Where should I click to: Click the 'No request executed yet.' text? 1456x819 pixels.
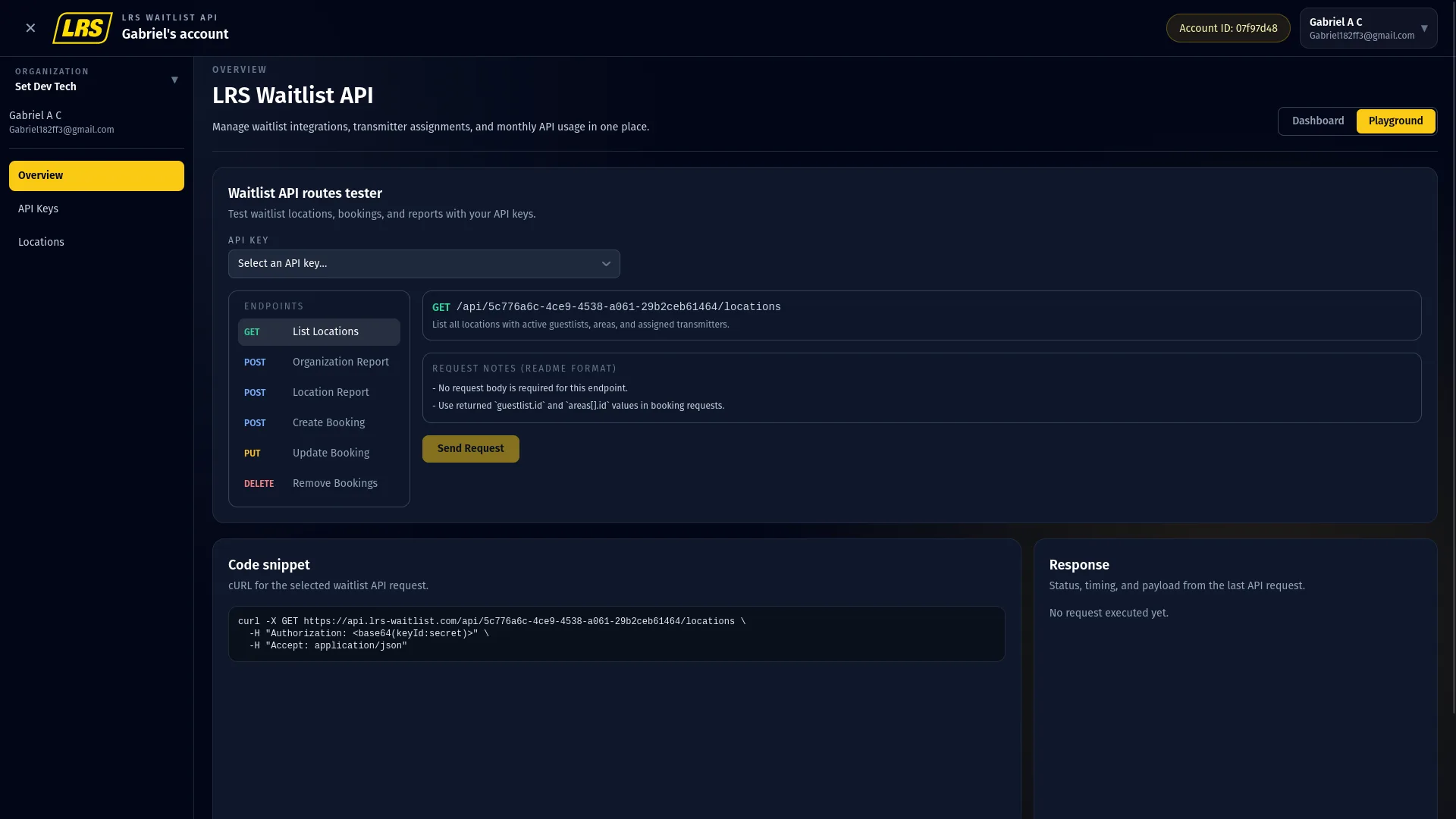[1109, 613]
